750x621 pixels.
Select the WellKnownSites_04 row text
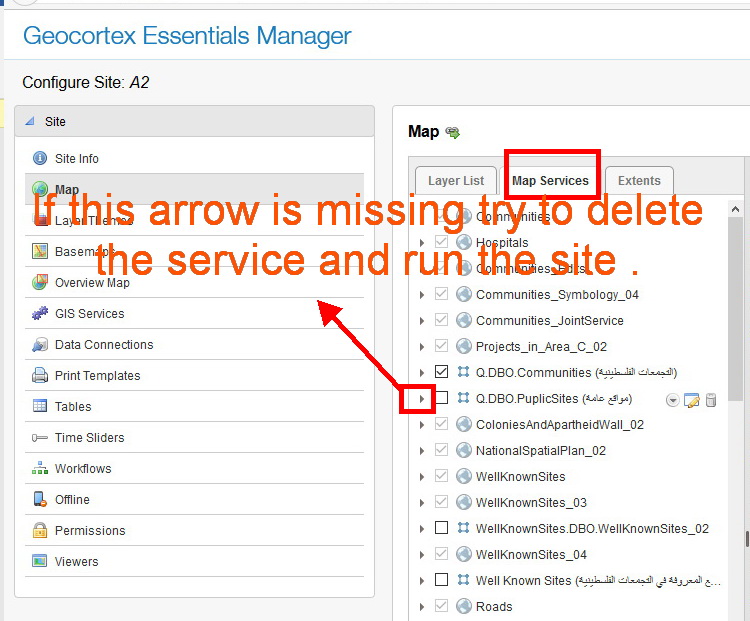(531, 554)
